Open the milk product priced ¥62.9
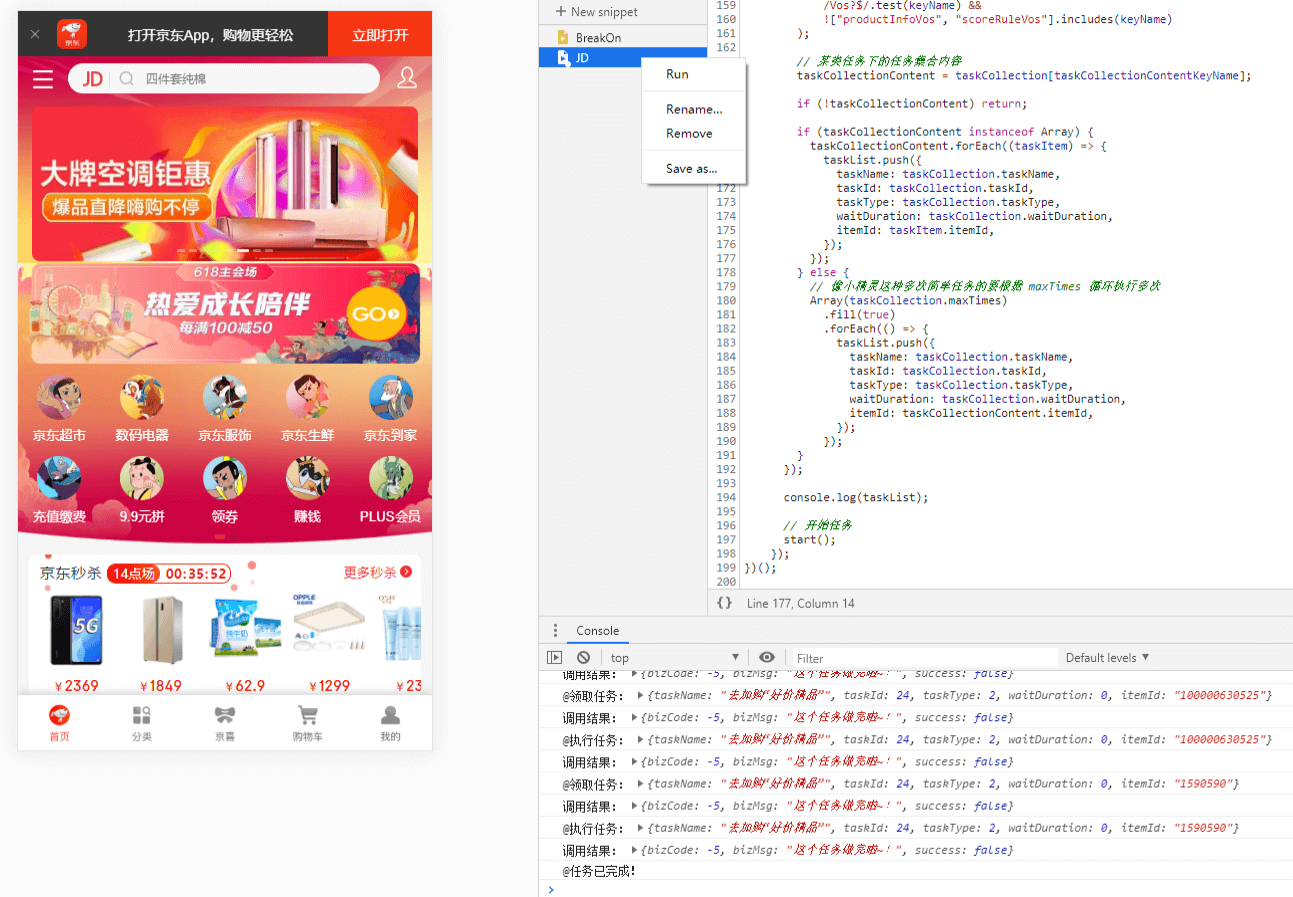 pyautogui.click(x=245, y=642)
